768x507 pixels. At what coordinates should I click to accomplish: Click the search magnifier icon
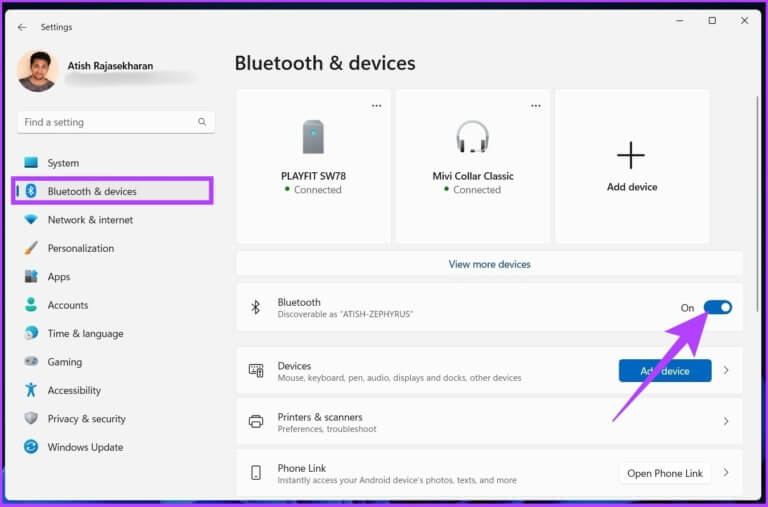coord(202,121)
